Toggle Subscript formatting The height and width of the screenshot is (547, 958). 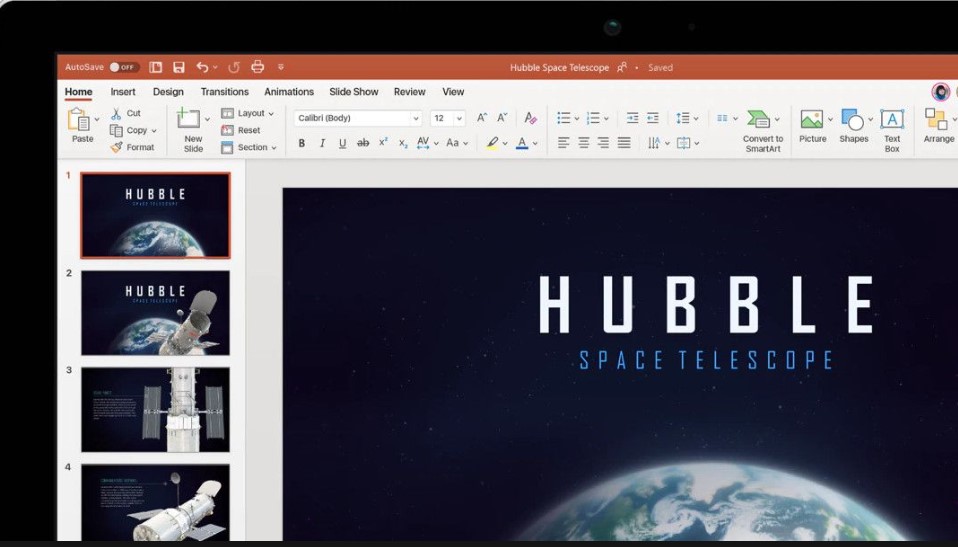[x=403, y=144]
